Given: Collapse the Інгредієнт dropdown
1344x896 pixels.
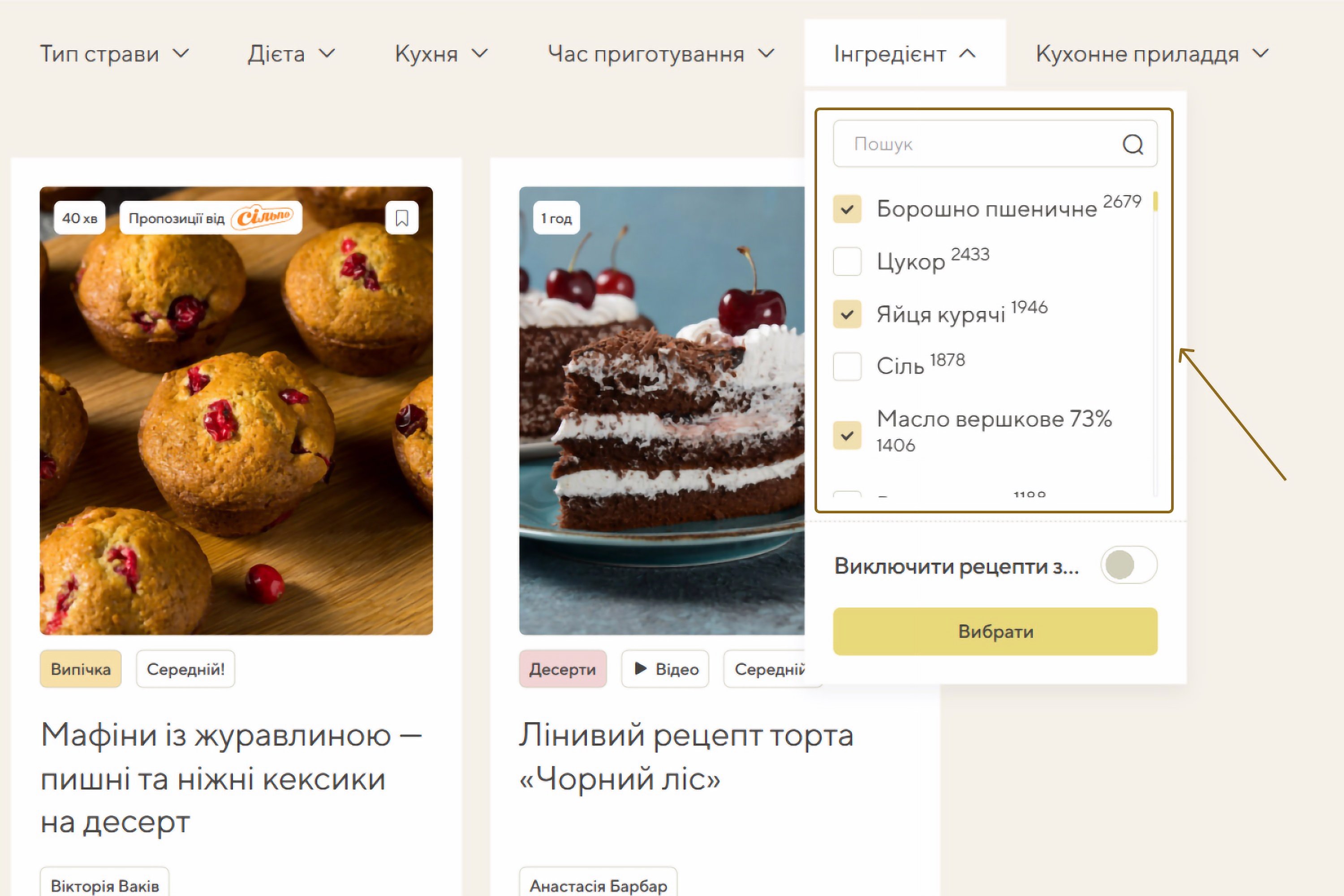Looking at the screenshot, I should pyautogui.click(x=905, y=54).
